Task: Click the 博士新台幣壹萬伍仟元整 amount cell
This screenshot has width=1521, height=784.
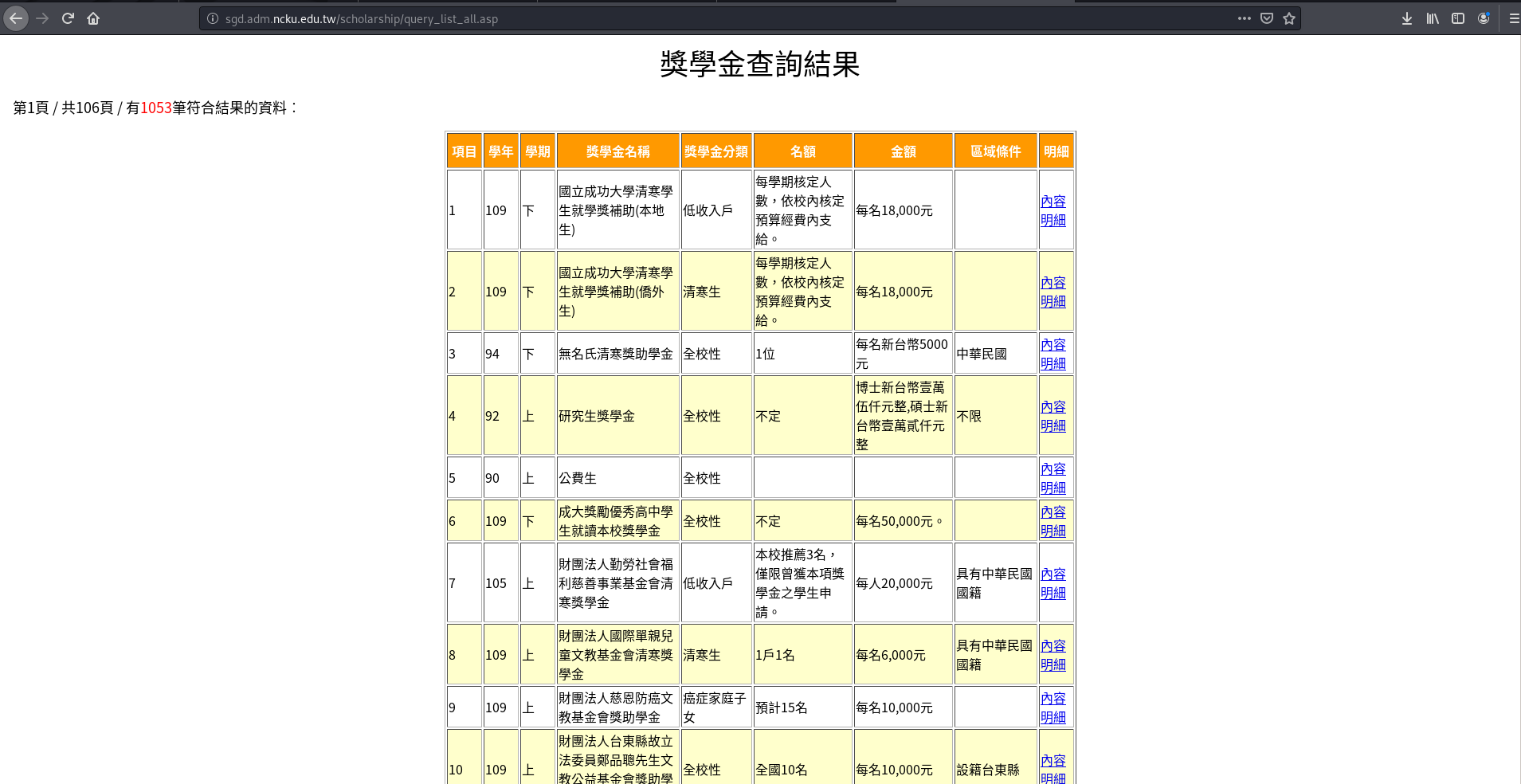Action: (904, 416)
